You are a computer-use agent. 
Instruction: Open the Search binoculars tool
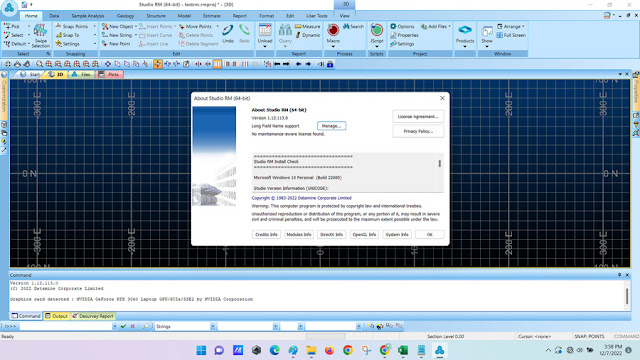pos(353,26)
